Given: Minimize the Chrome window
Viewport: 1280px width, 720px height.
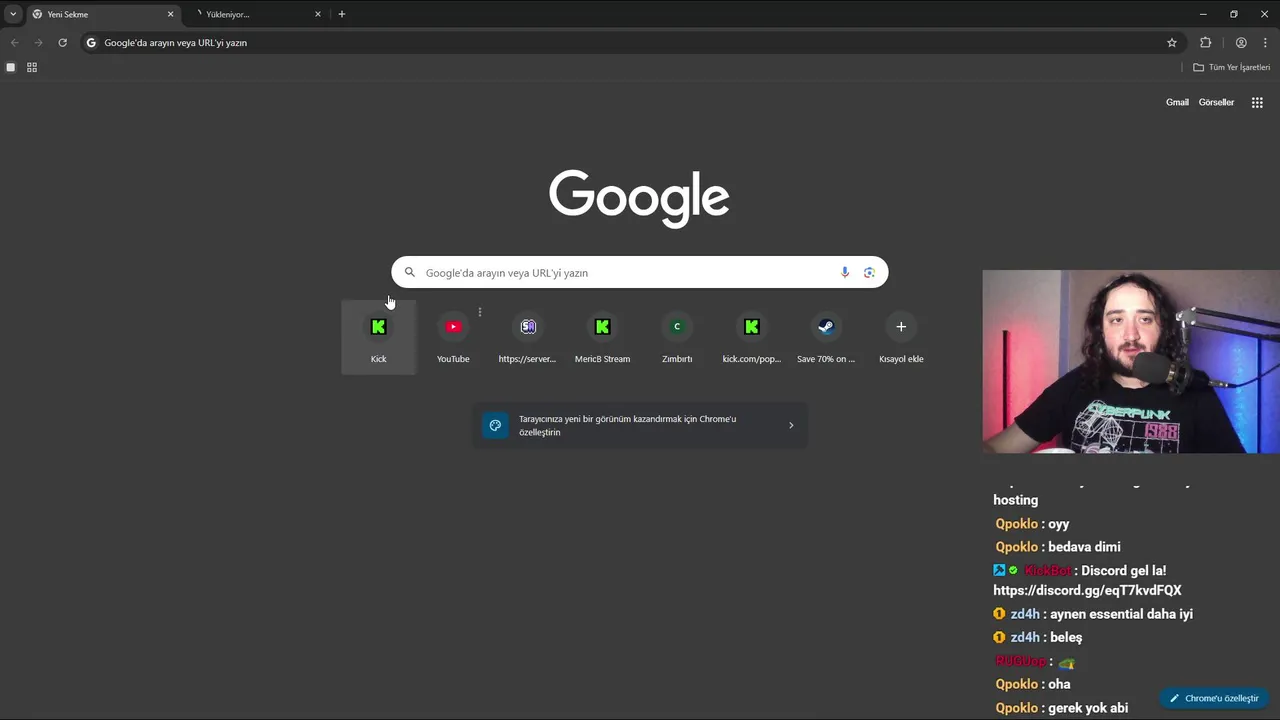Looking at the screenshot, I should click(x=1203, y=14).
